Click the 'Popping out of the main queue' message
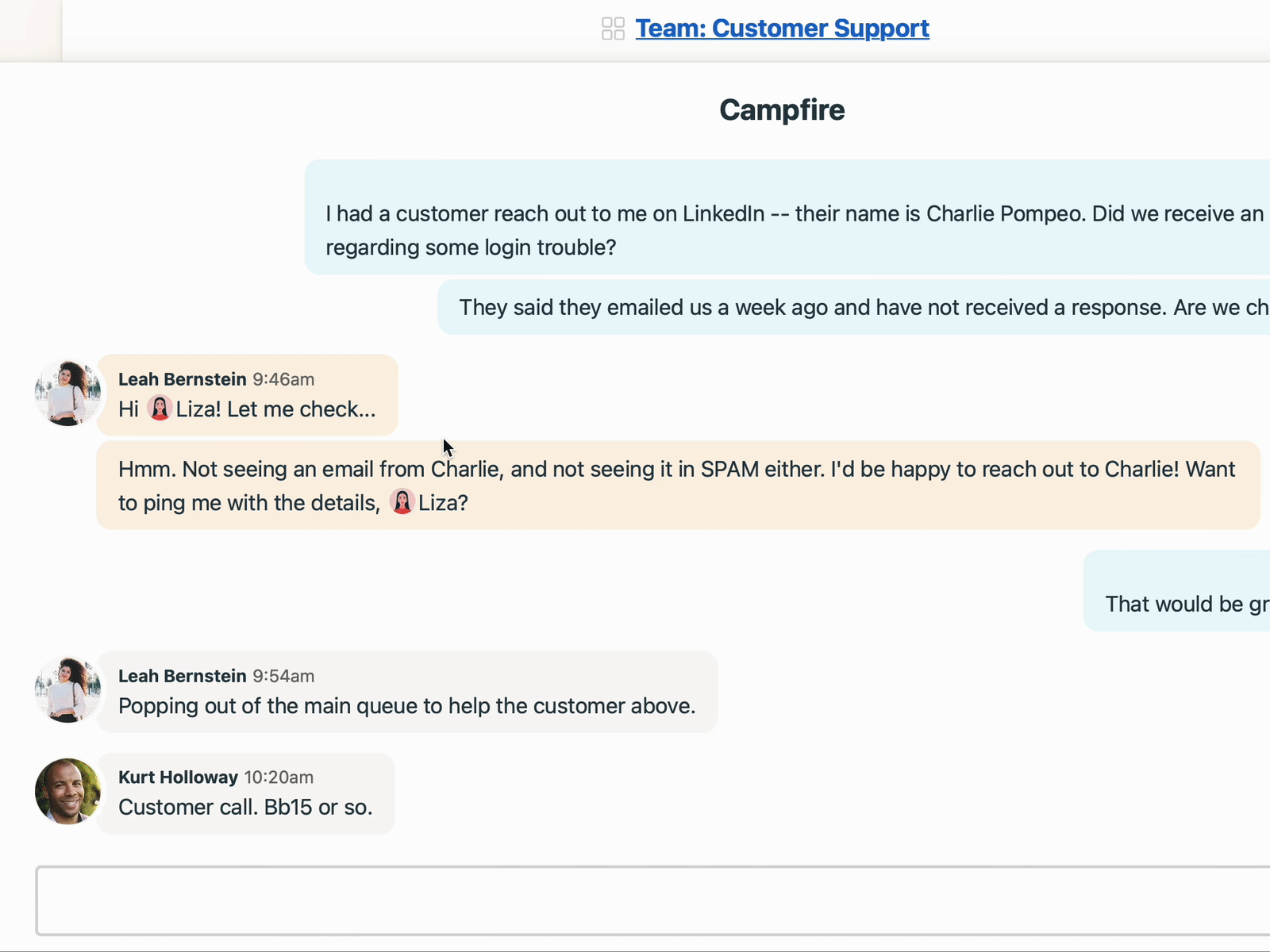The width and height of the screenshot is (1270, 952). click(406, 705)
